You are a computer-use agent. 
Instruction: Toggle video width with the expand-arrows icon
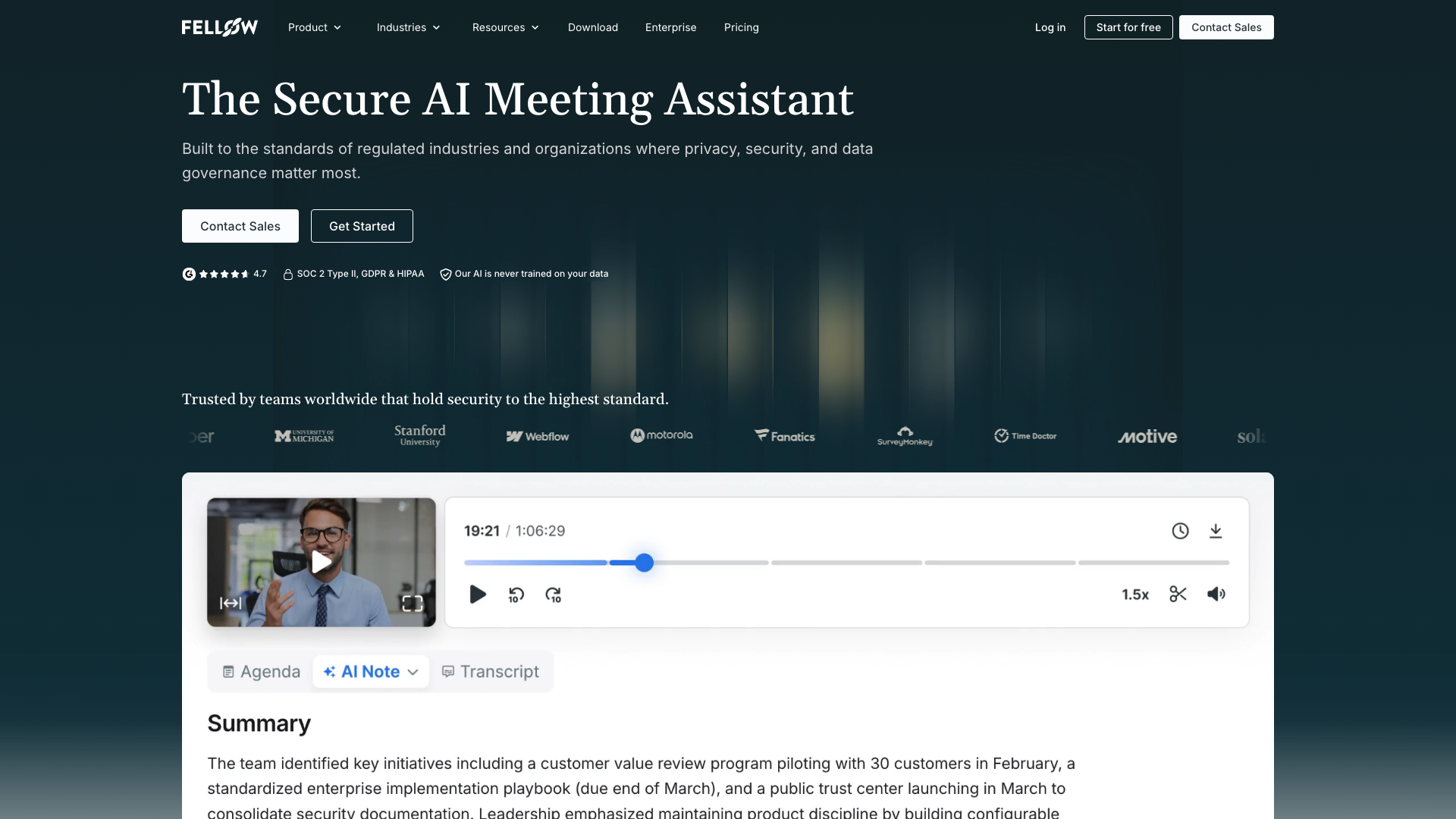(231, 603)
